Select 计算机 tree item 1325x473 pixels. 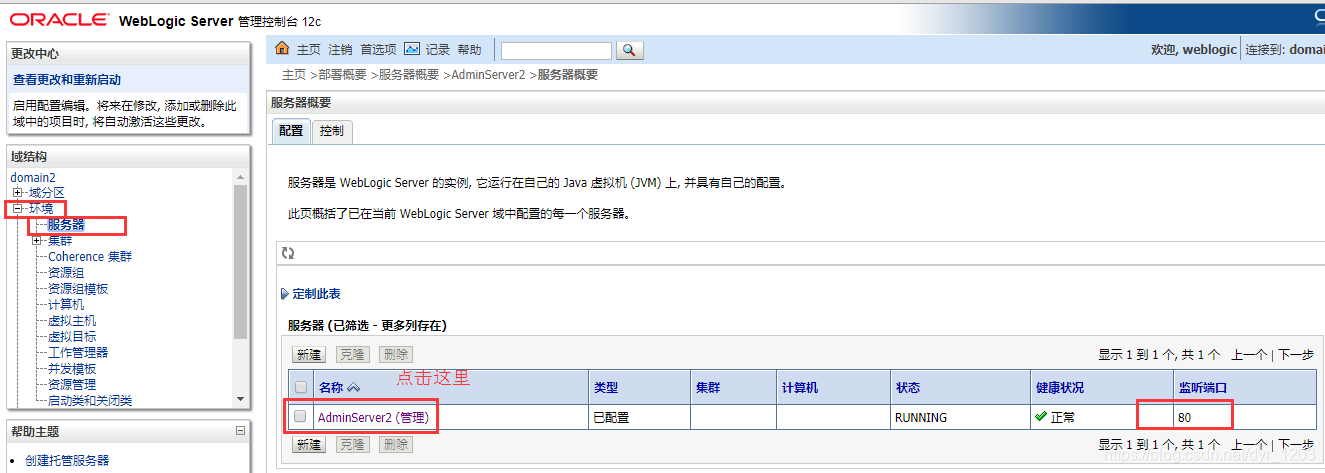pos(66,305)
